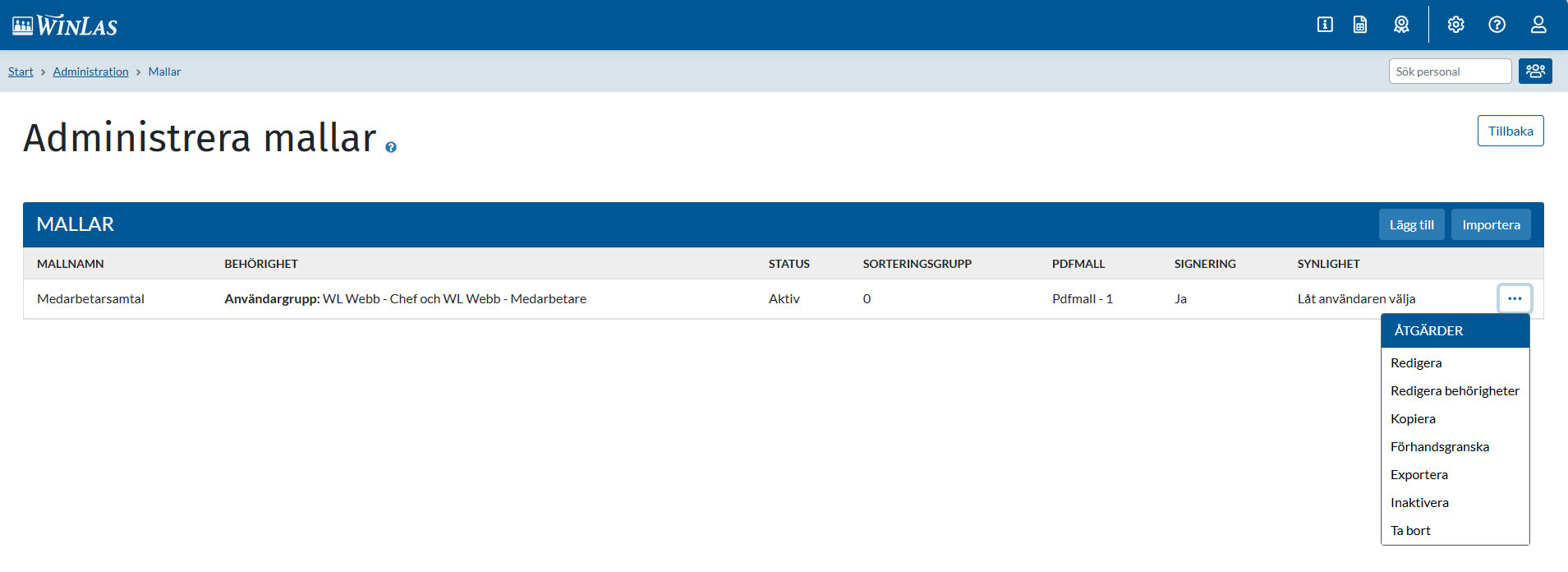1568x572 pixels.
Task: Open settings via the gear icon
Action: (1455, 25)
